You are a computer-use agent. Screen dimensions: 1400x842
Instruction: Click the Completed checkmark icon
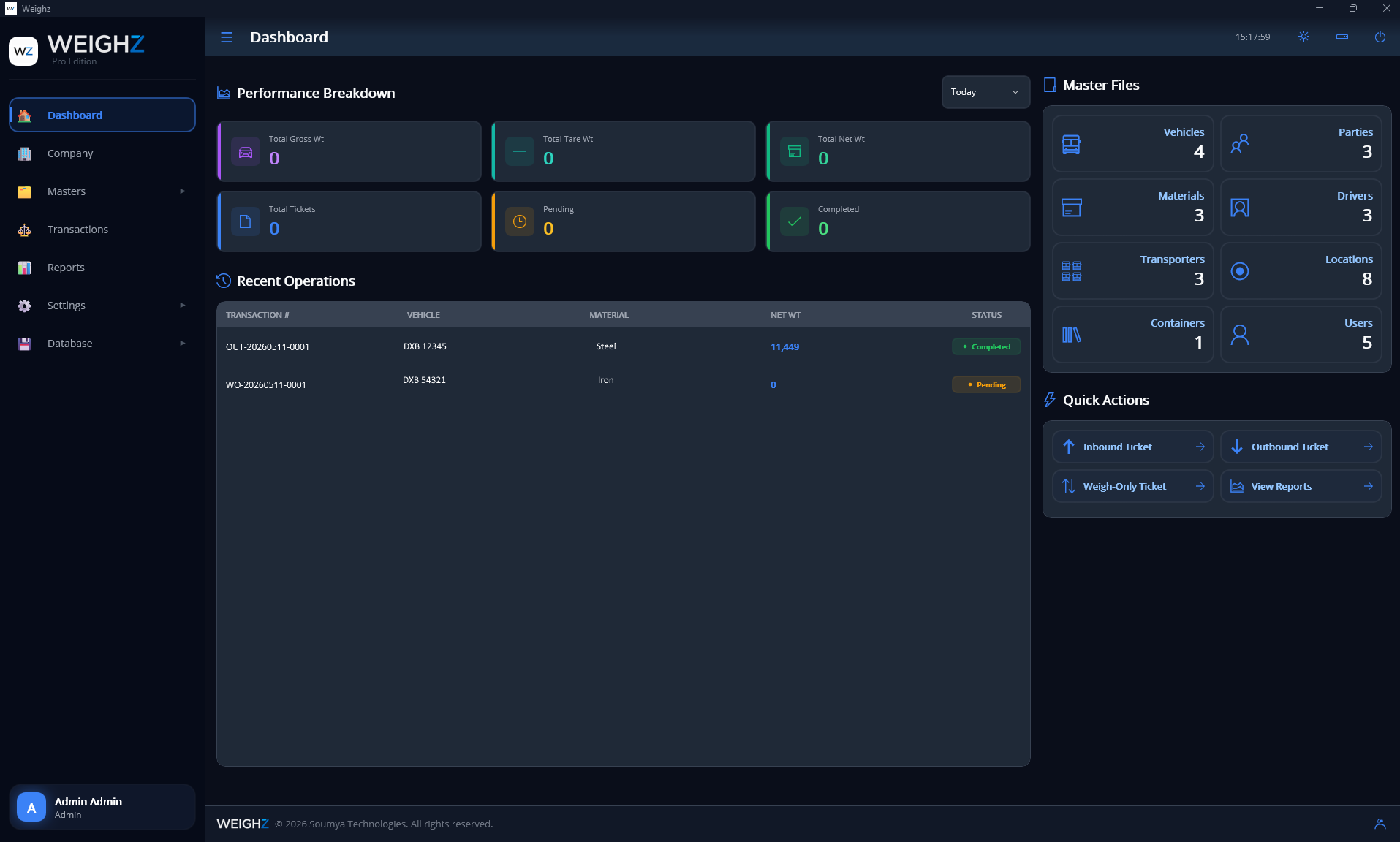click(x=795, y=221)
